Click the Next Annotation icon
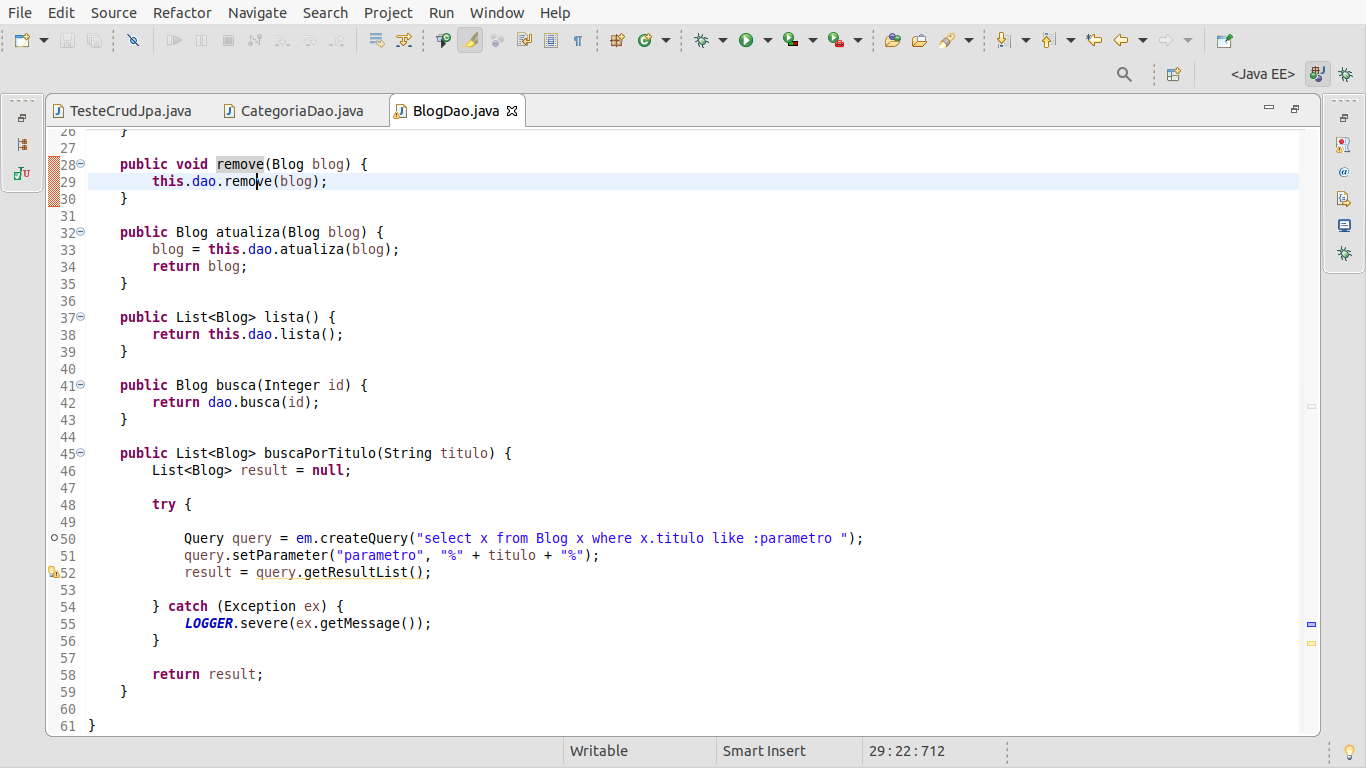The height and width of the screenshot is (768, 1366). coord(1003,41)
